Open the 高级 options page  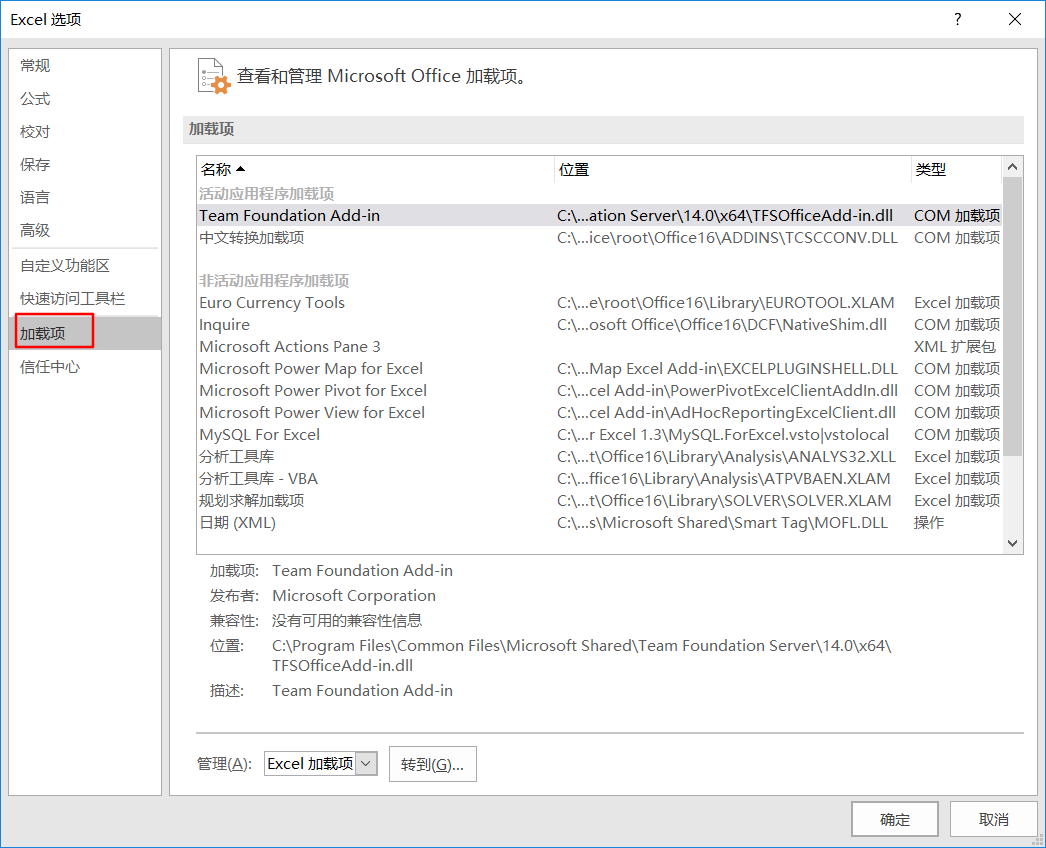[x=85, y=230]
